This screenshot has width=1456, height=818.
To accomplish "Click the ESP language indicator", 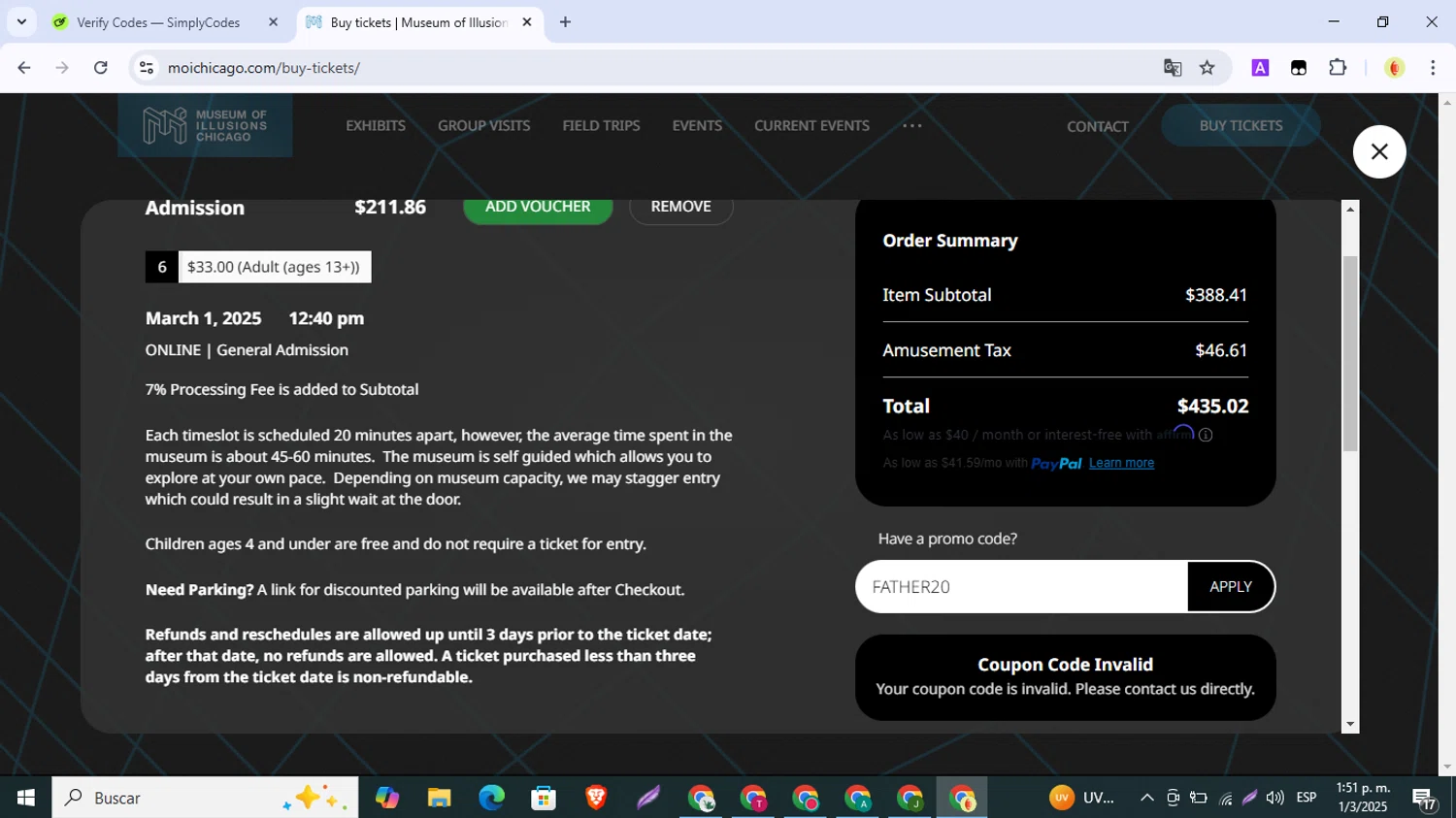I will pos(1307,798).
